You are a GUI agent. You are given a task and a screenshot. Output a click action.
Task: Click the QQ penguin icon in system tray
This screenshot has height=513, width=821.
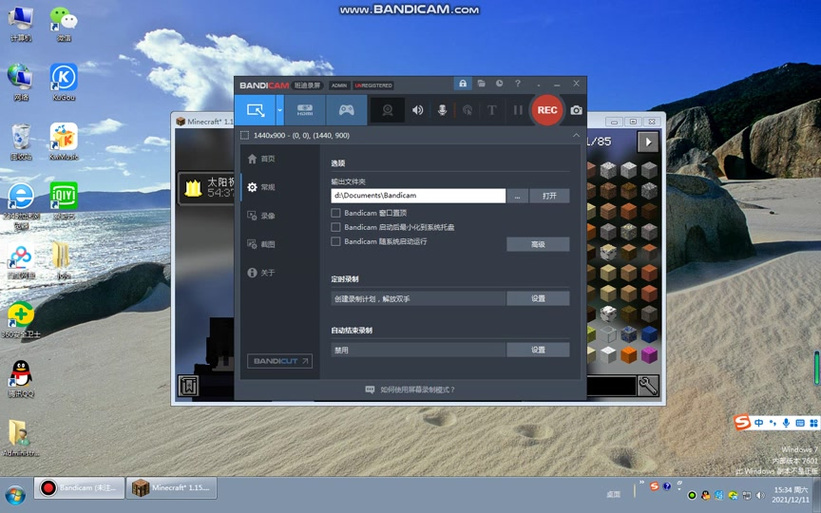(705, 495)
